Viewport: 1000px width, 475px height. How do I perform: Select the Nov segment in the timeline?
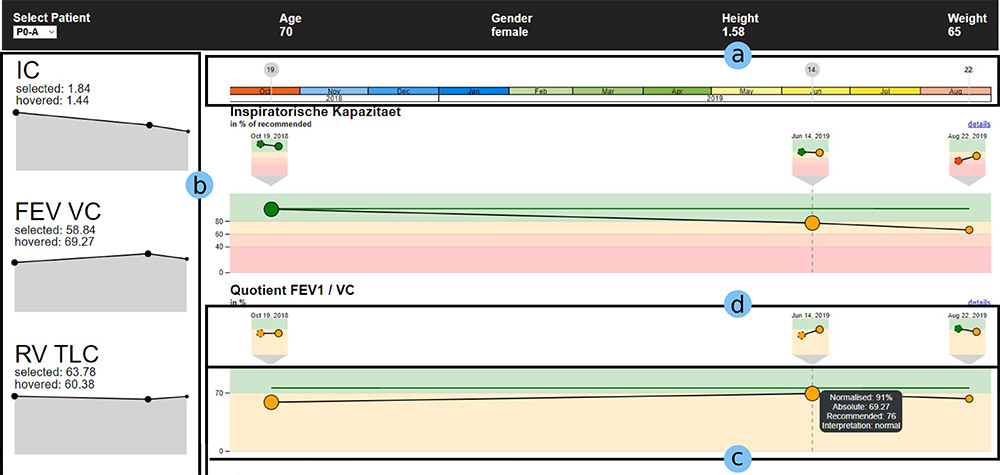click(334, 92)
